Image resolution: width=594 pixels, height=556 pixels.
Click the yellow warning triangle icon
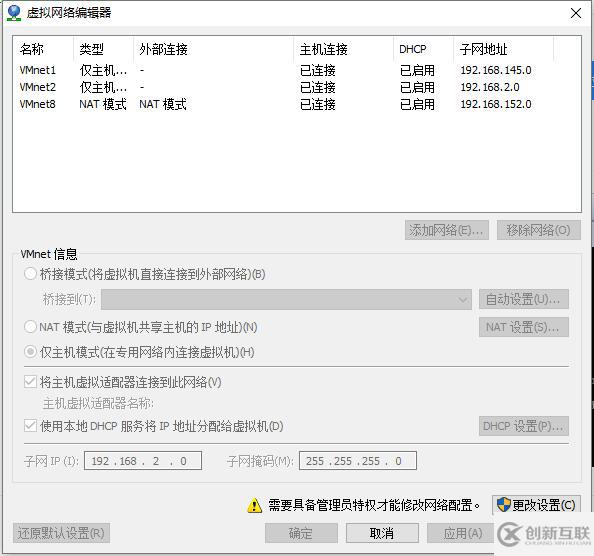click(x=254, y=506)
